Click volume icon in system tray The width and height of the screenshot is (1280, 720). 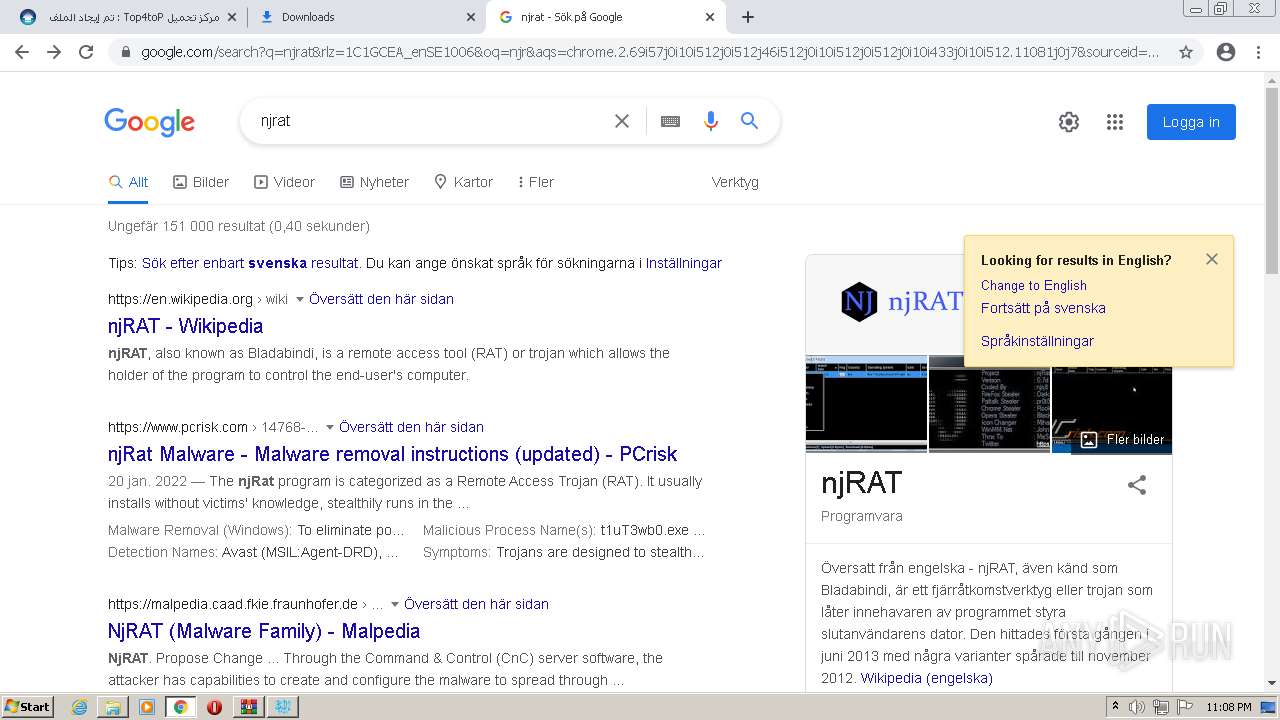click(x=1137, y=707)
